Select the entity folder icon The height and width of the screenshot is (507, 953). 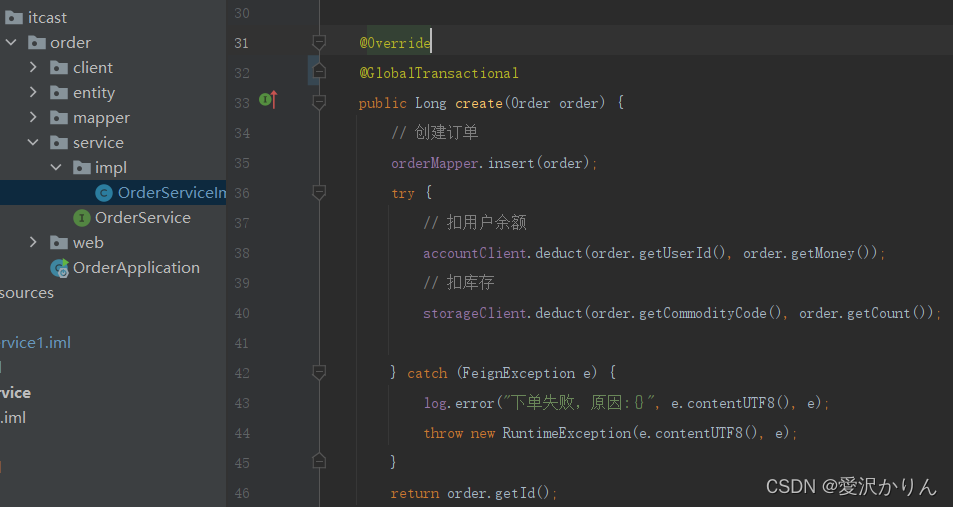tap(59, 92)
